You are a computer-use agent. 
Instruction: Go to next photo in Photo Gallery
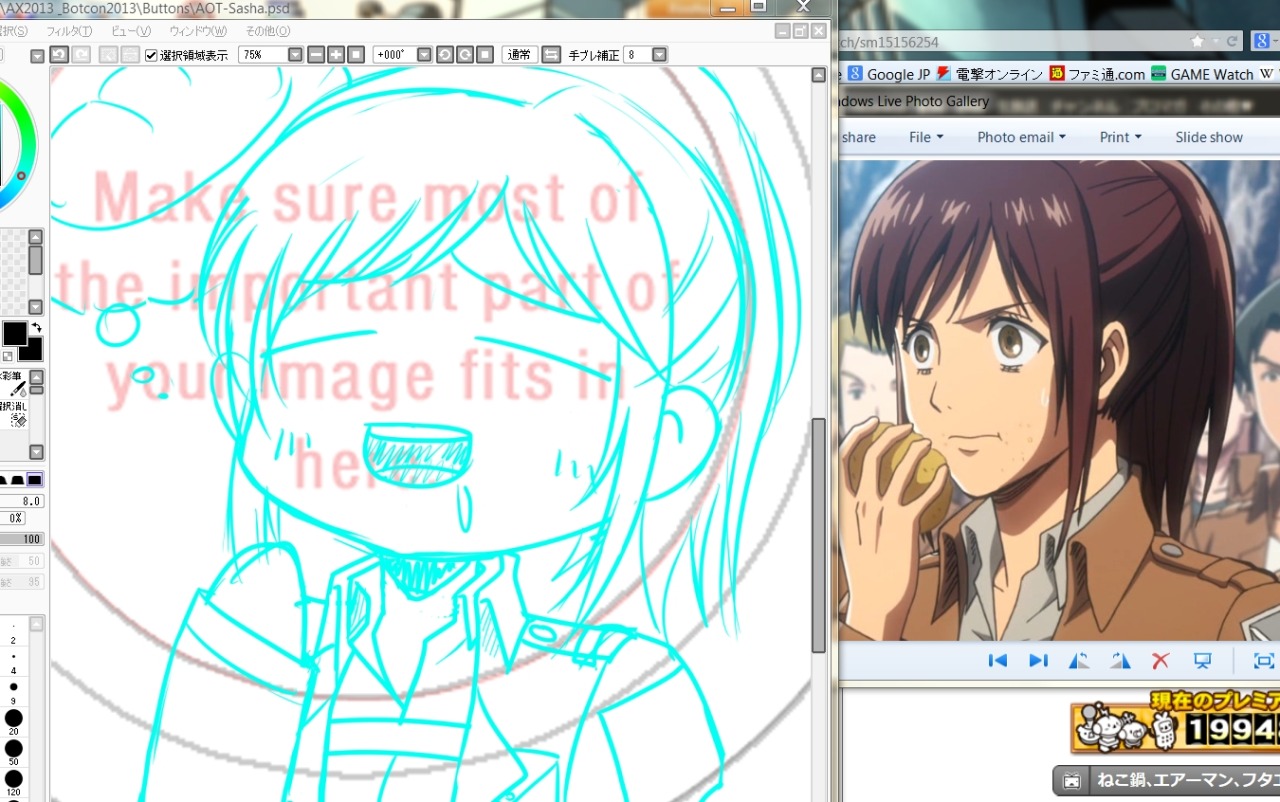point(1038,660)
